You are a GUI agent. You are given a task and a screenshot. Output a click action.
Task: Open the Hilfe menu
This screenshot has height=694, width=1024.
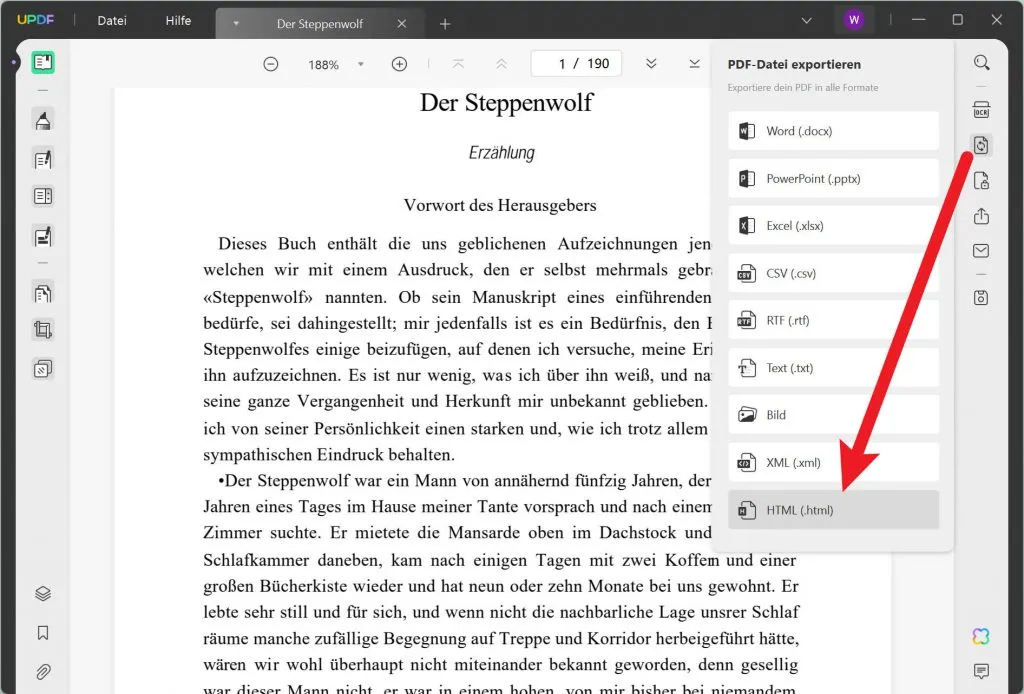[178, 19]
